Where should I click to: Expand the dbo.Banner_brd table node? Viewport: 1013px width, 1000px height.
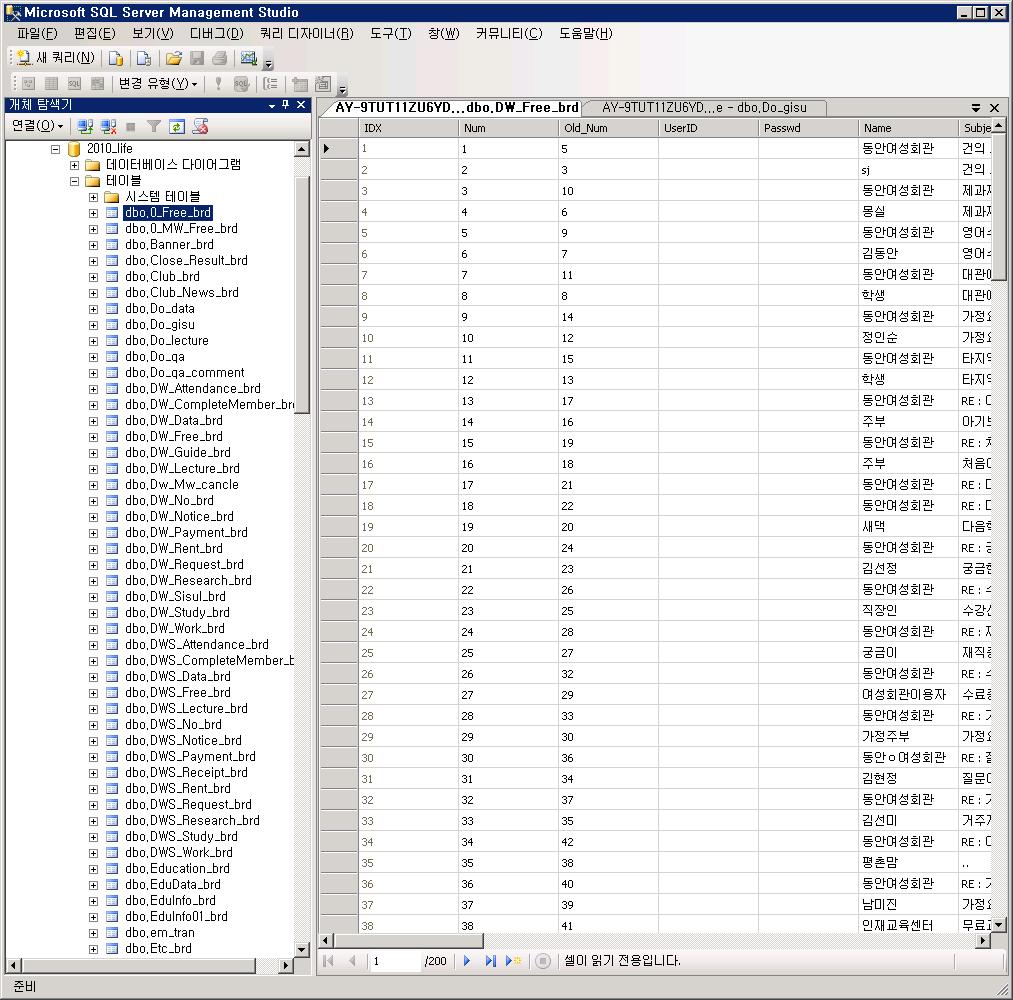93,245
